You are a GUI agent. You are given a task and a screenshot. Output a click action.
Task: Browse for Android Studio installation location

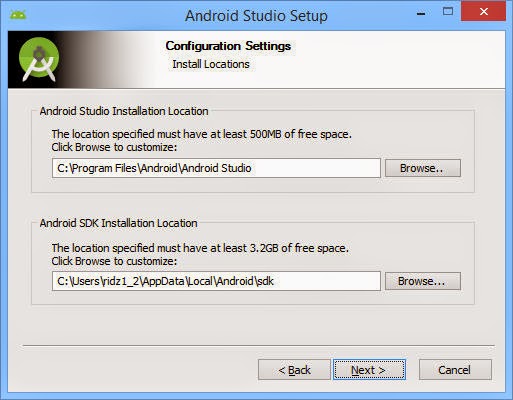(423, 168)
